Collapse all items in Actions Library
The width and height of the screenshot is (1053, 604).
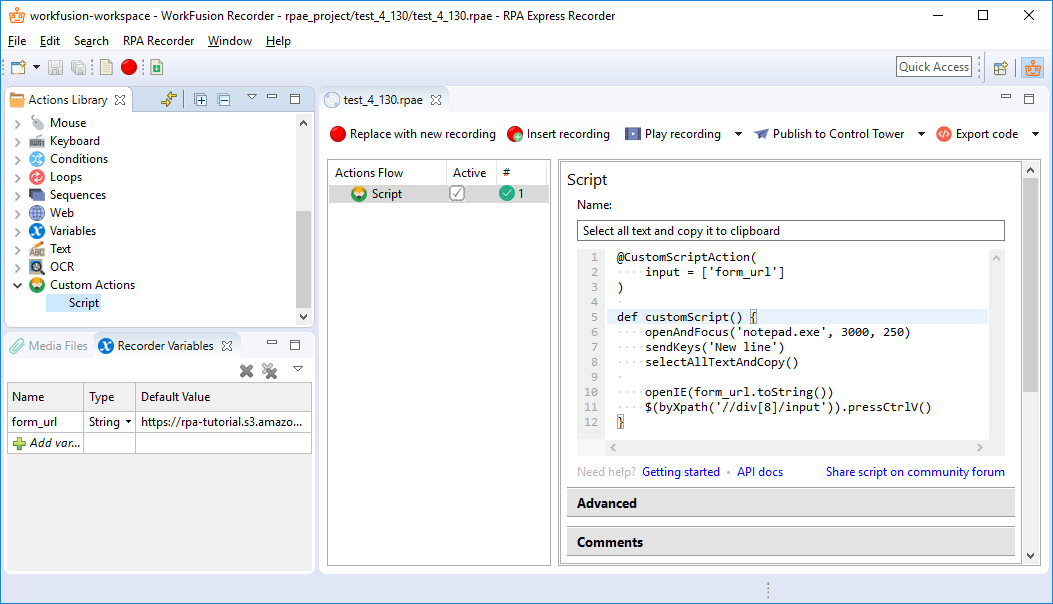tap(224, 99)
